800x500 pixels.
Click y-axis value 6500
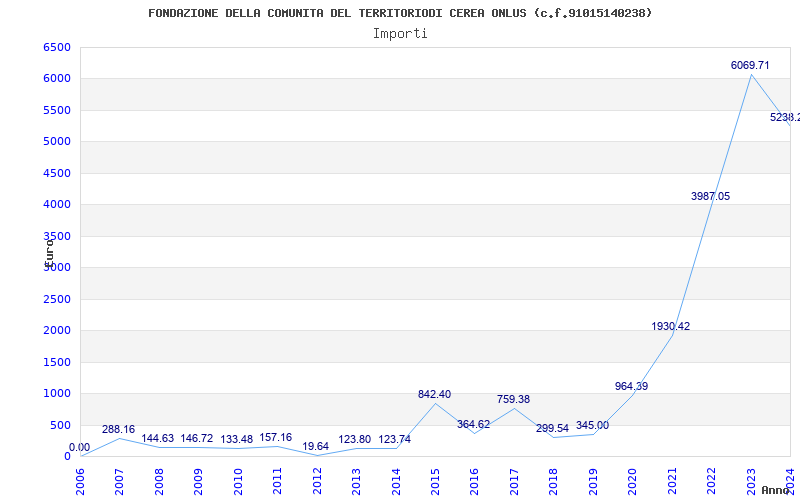57,47
